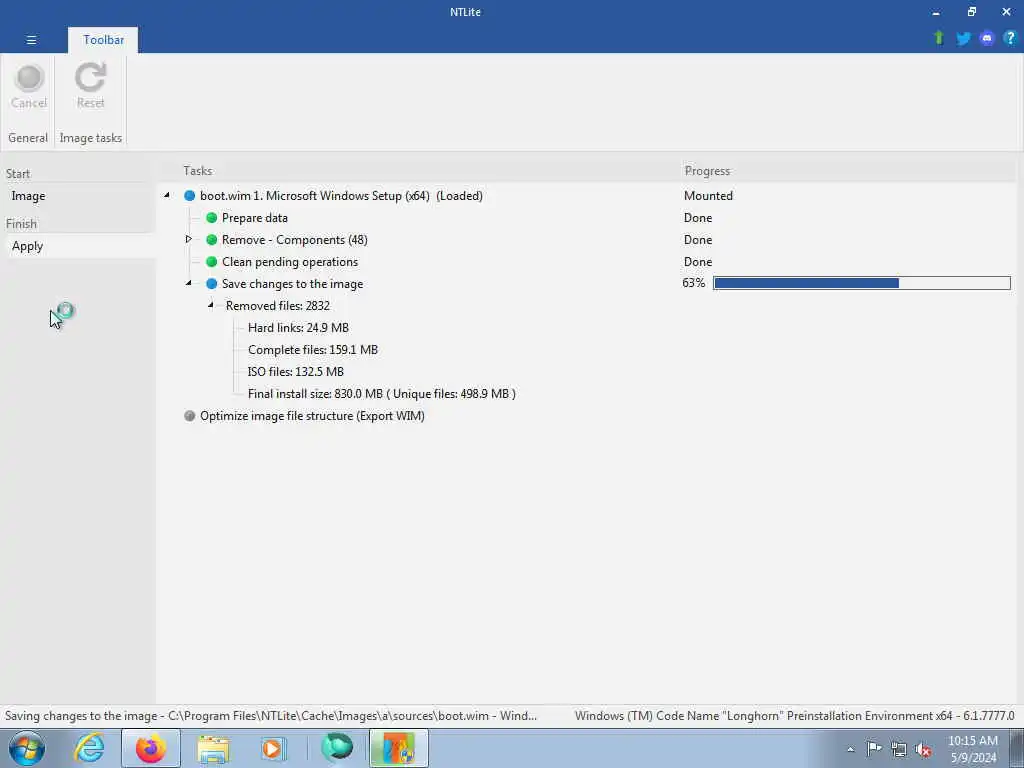The width and height of the screenshot is (1024, 768).
Task: Click the Saving changes status bar text
Action: click(x=270, y=716)
